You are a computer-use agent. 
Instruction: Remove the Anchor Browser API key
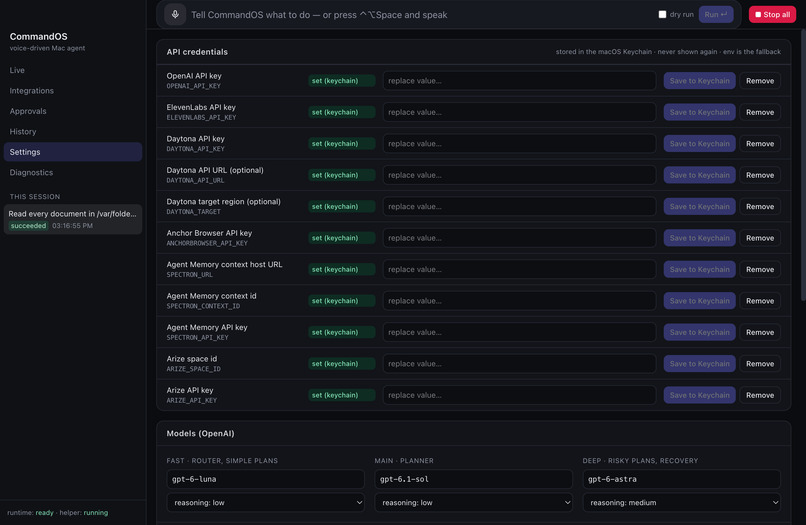(760, 238)
